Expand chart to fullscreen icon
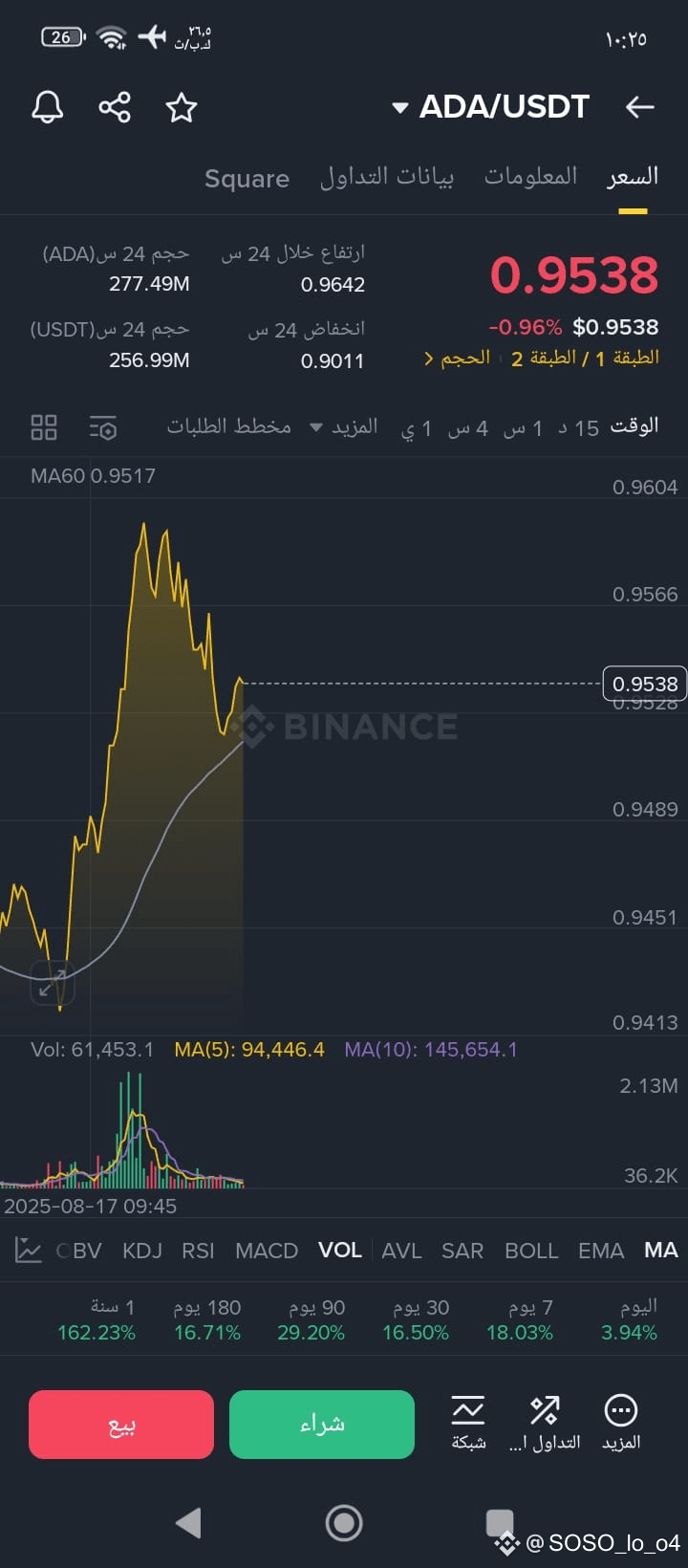 pos(53,982)
